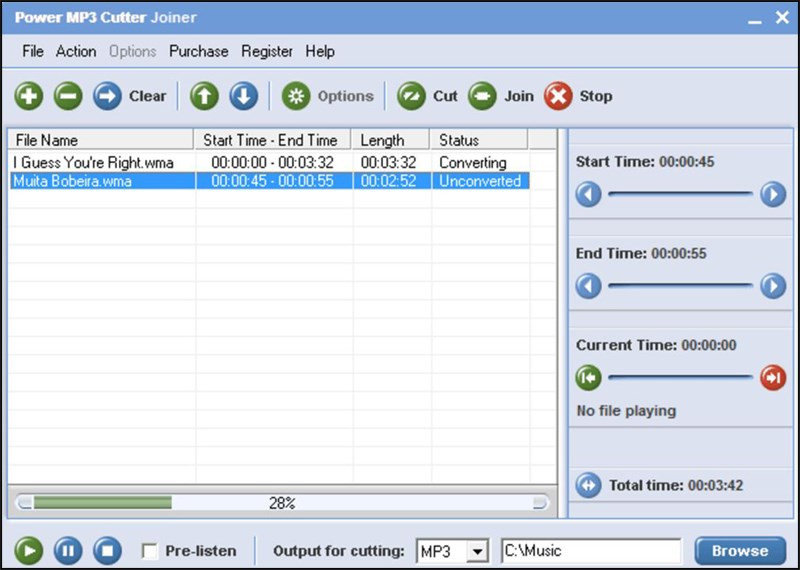Click the Stop text label

595,96
